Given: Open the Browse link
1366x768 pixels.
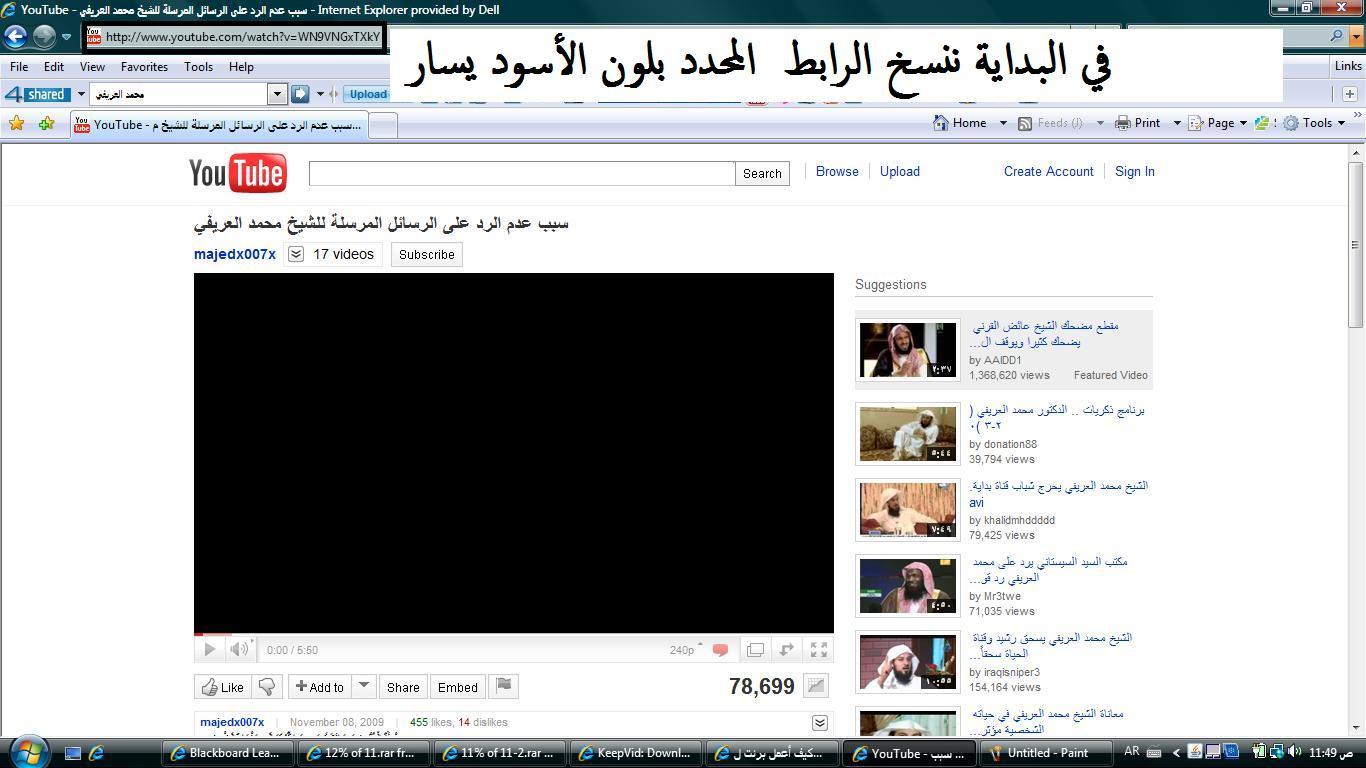Looking at the screenshot, I should point(837,171).
